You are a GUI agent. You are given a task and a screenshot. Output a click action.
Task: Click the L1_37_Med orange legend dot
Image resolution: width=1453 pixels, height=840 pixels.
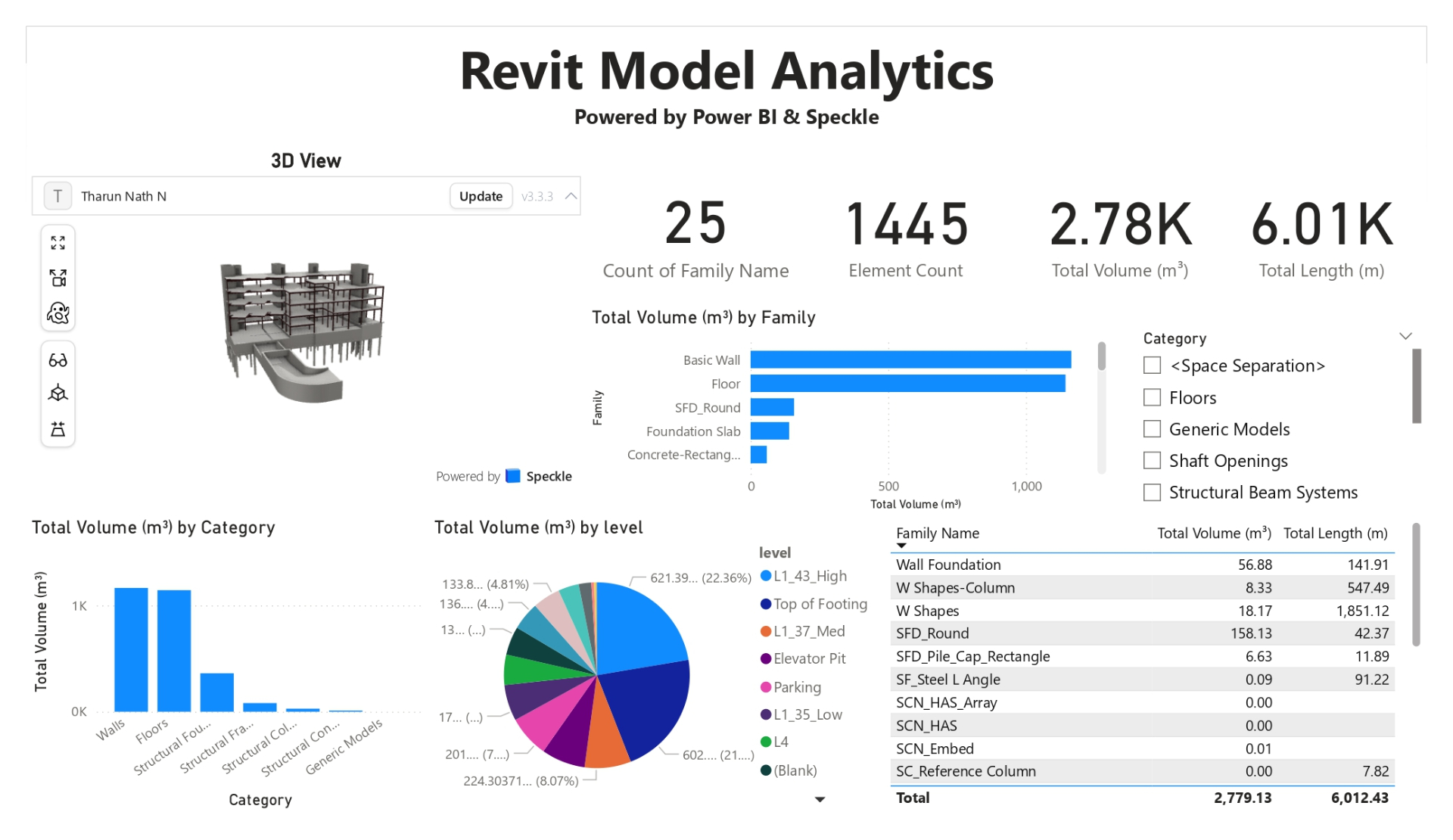766,631
